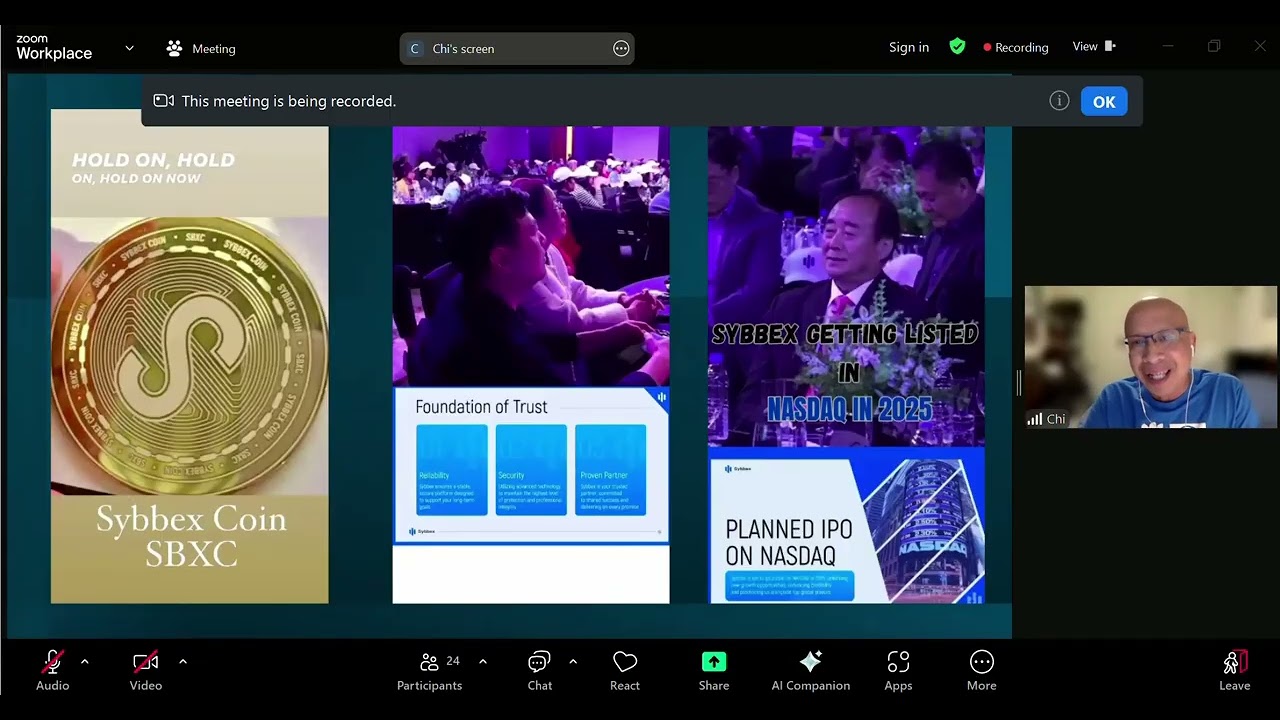Expand the Zoom Workplace dropdown arrow
The image size is (1280, 720).
pos(129,47)
